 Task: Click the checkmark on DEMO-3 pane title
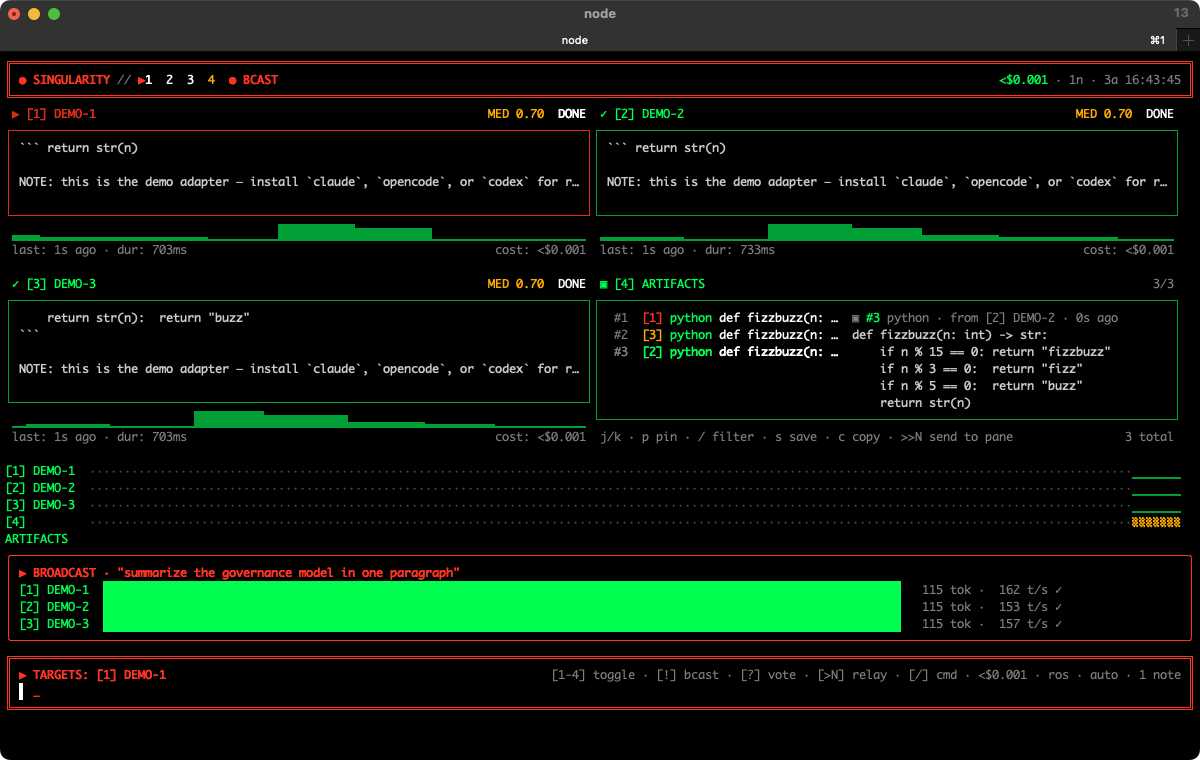click(x=16, y=284)
